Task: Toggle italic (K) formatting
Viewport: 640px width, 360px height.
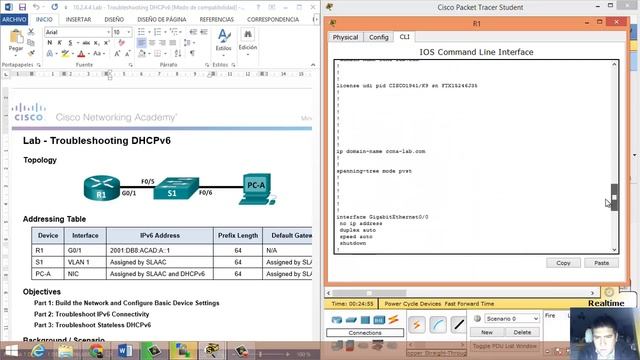Action: 60,42
